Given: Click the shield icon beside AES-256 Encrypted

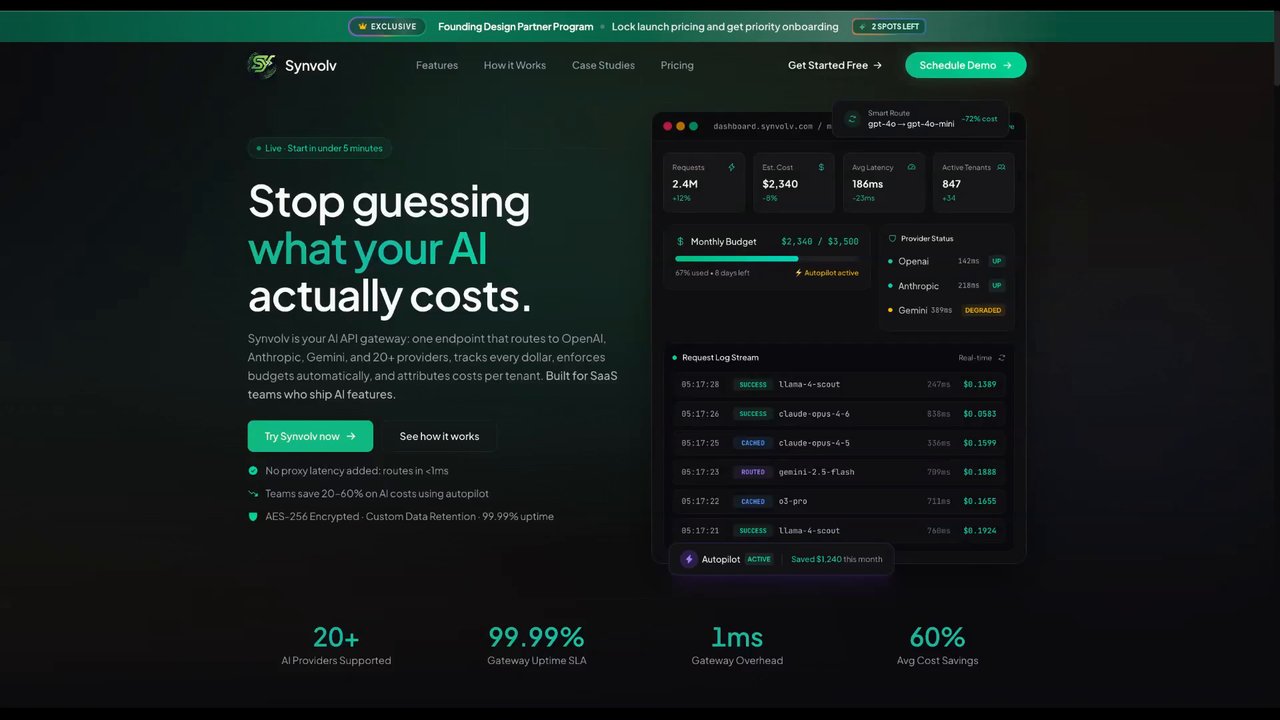Looking at the screenshot, I should 253,517.
